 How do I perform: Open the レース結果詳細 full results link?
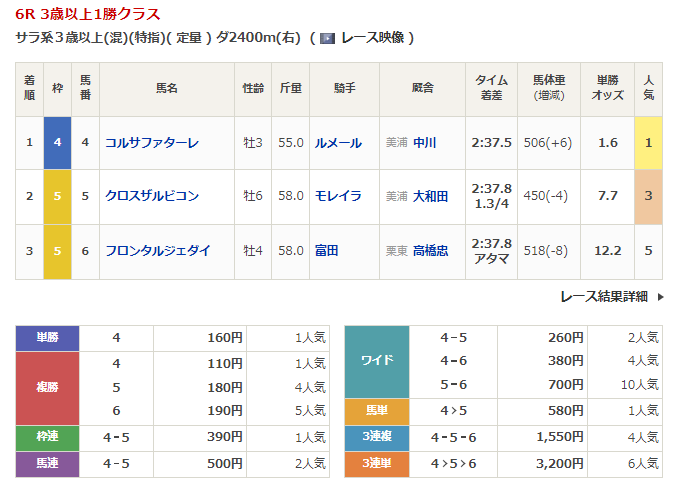[x=603, y=296]
